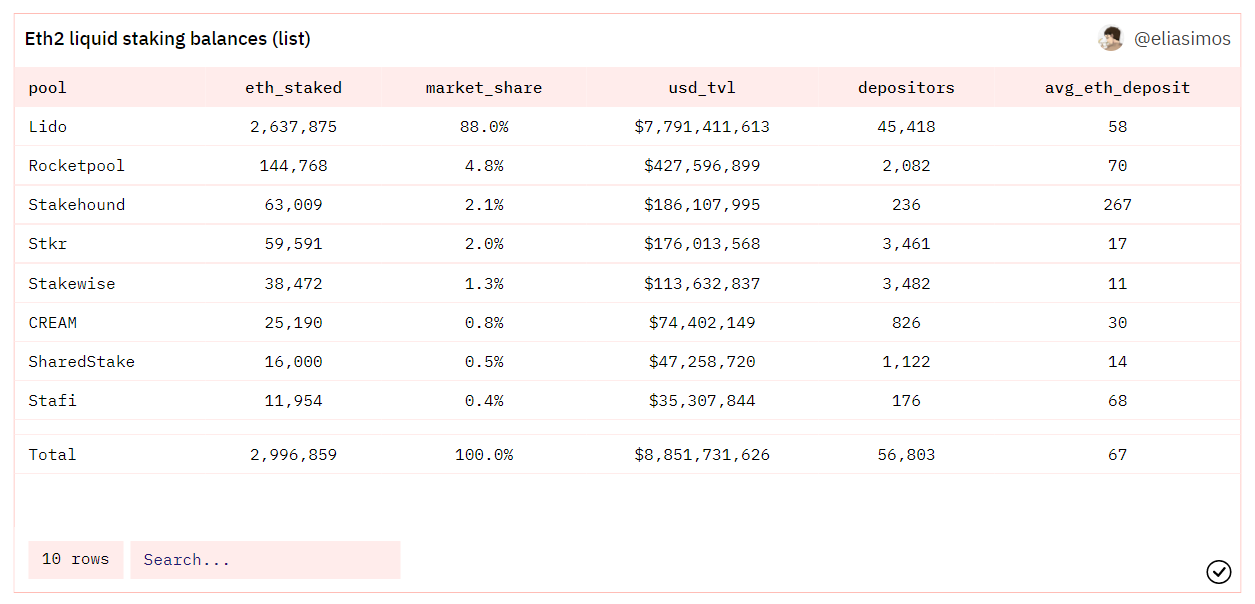Open the Eth2 liquid staking balances title
Screen dimensions: 1255x604
(x=168, y=39)
